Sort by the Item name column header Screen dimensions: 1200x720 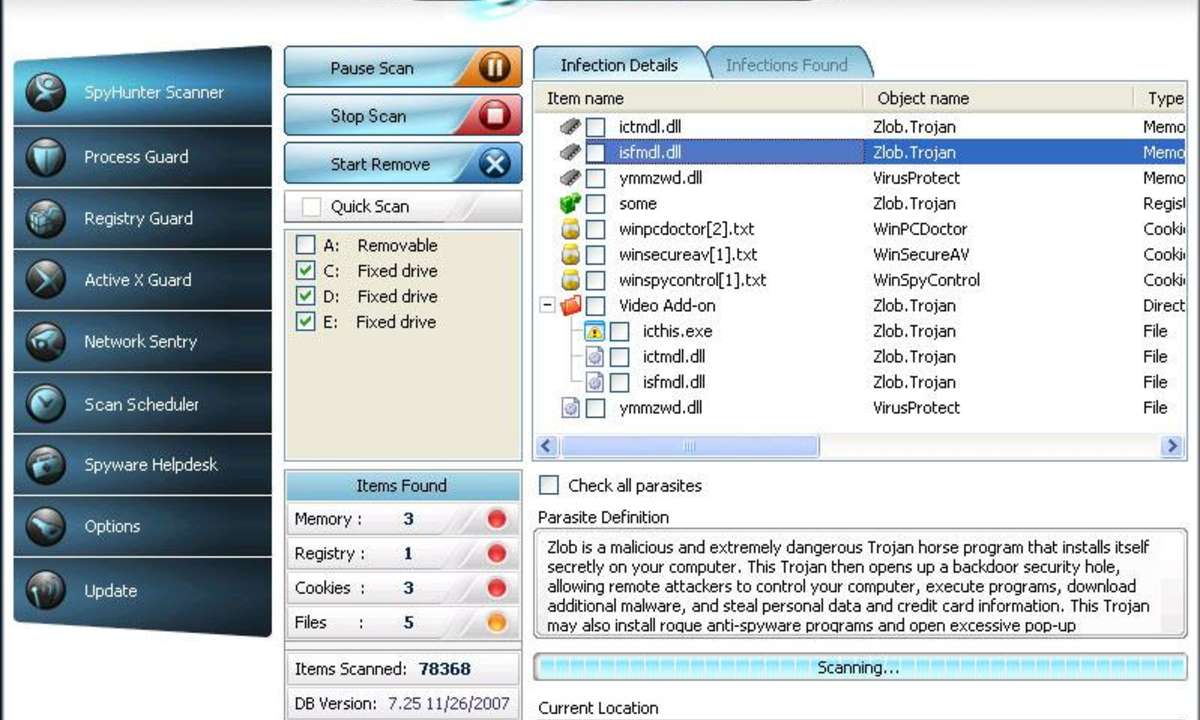700,98
